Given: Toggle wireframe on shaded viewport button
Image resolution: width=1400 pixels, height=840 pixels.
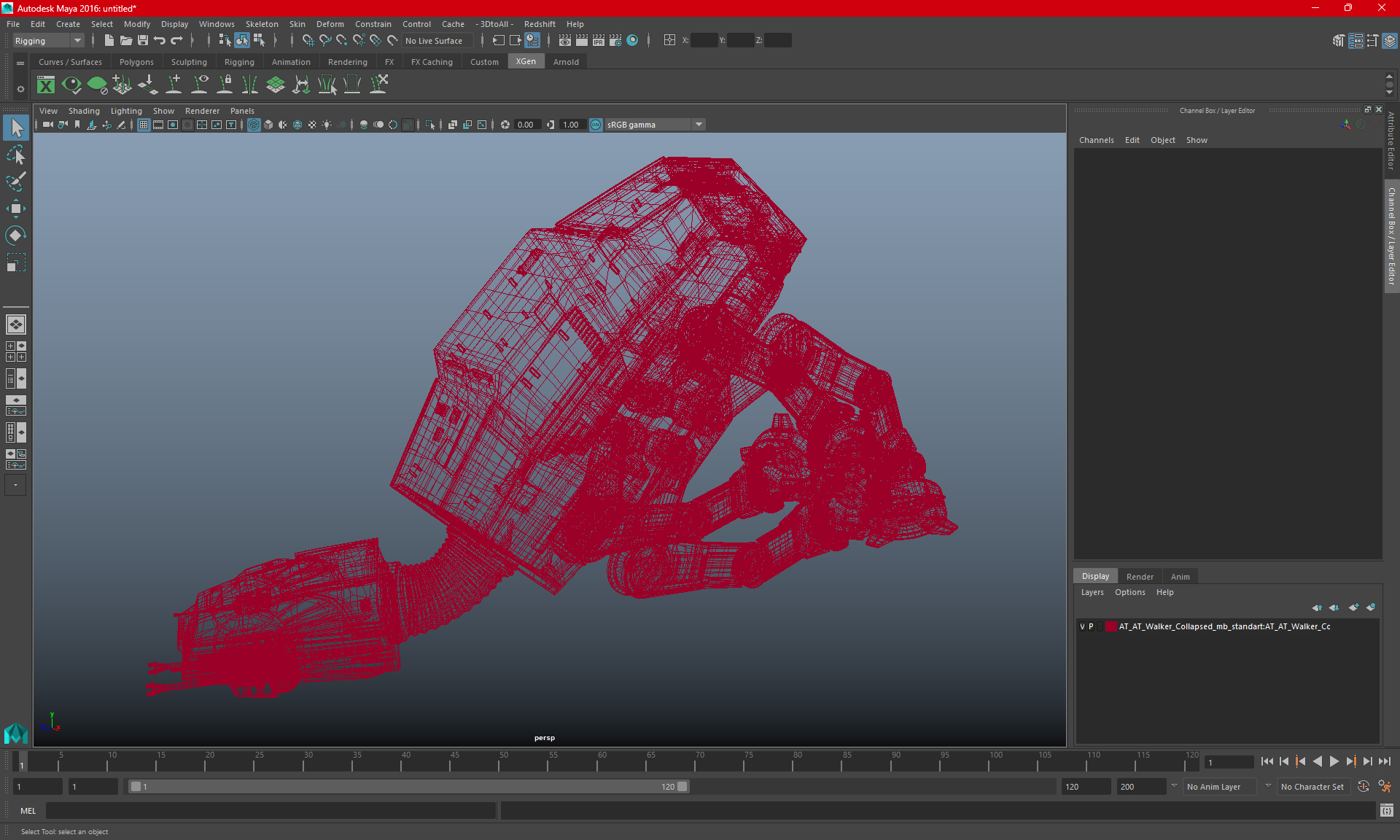Looking at the screenshot, I should point(297,125).
